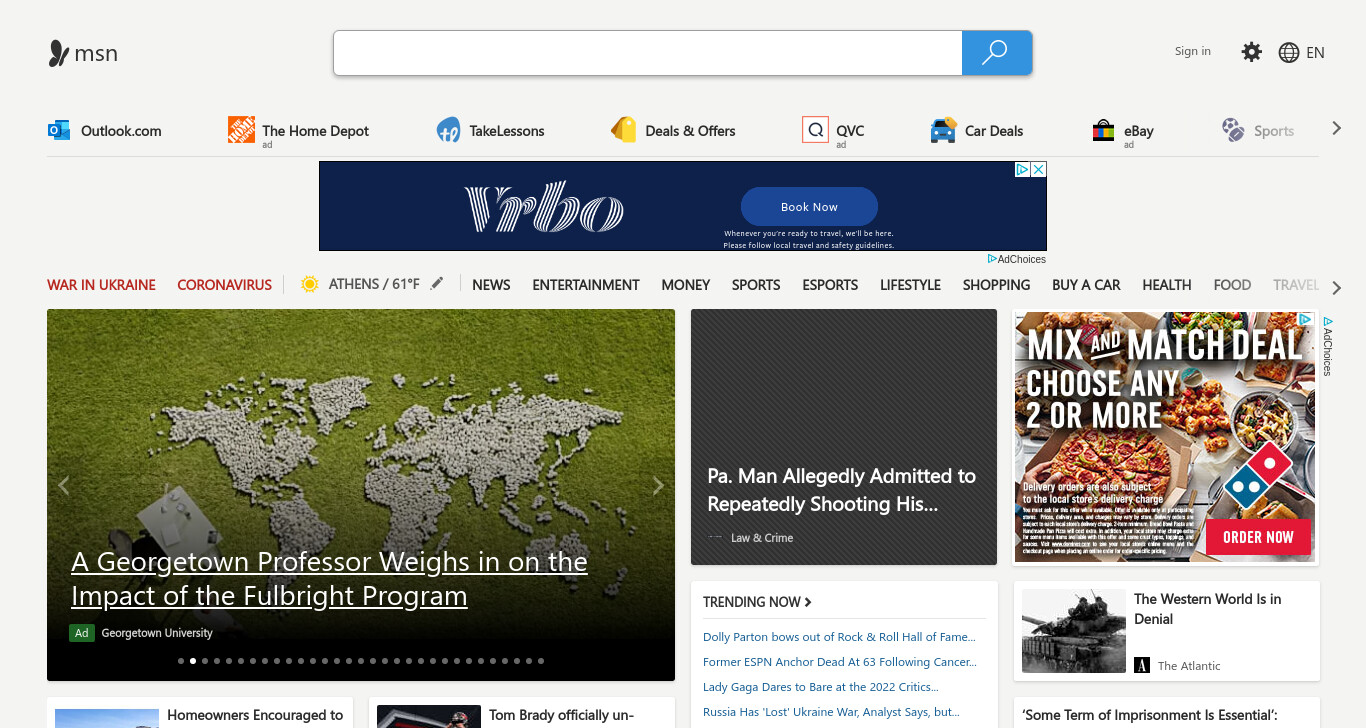
Task: Click the AdChoices icon on Vrbo ad
Action: pyautogui.click(x=1023, y=170)
